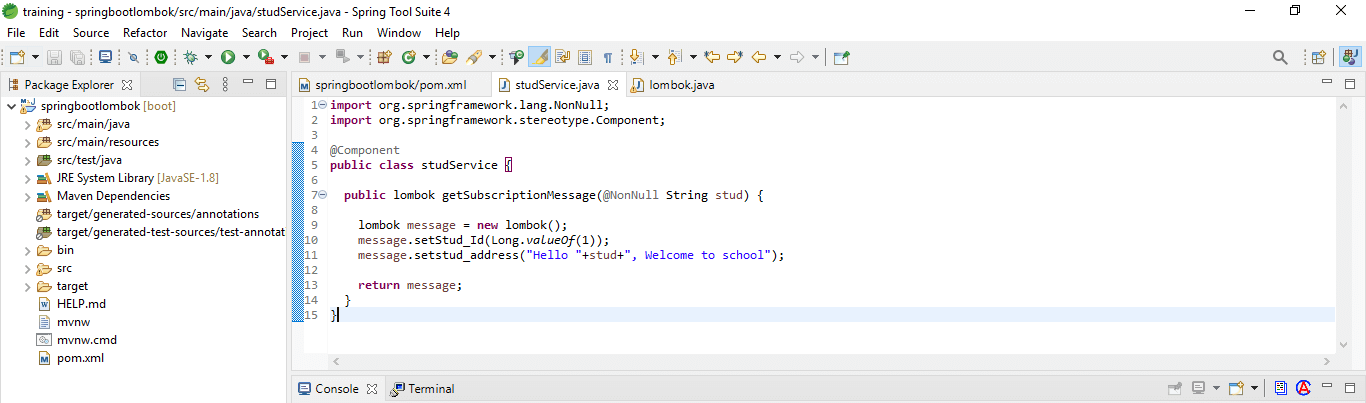Image resolution: width=1366 pixels, height=403 pixels.
Task: Collapse the method fold marker at line 7
Action: coord(323,195)
